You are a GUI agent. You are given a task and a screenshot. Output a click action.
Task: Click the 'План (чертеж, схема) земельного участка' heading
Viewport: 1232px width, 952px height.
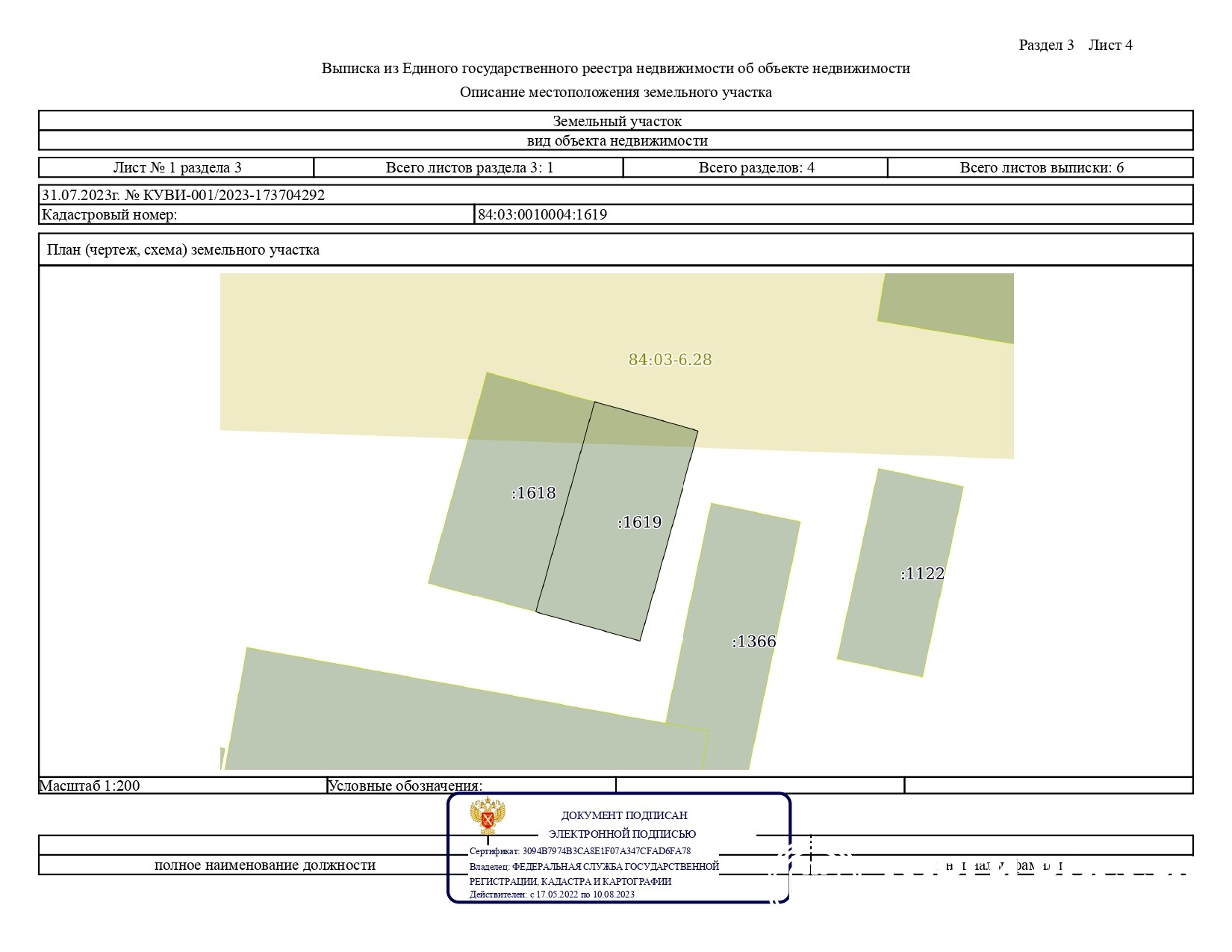pos(183,250)
